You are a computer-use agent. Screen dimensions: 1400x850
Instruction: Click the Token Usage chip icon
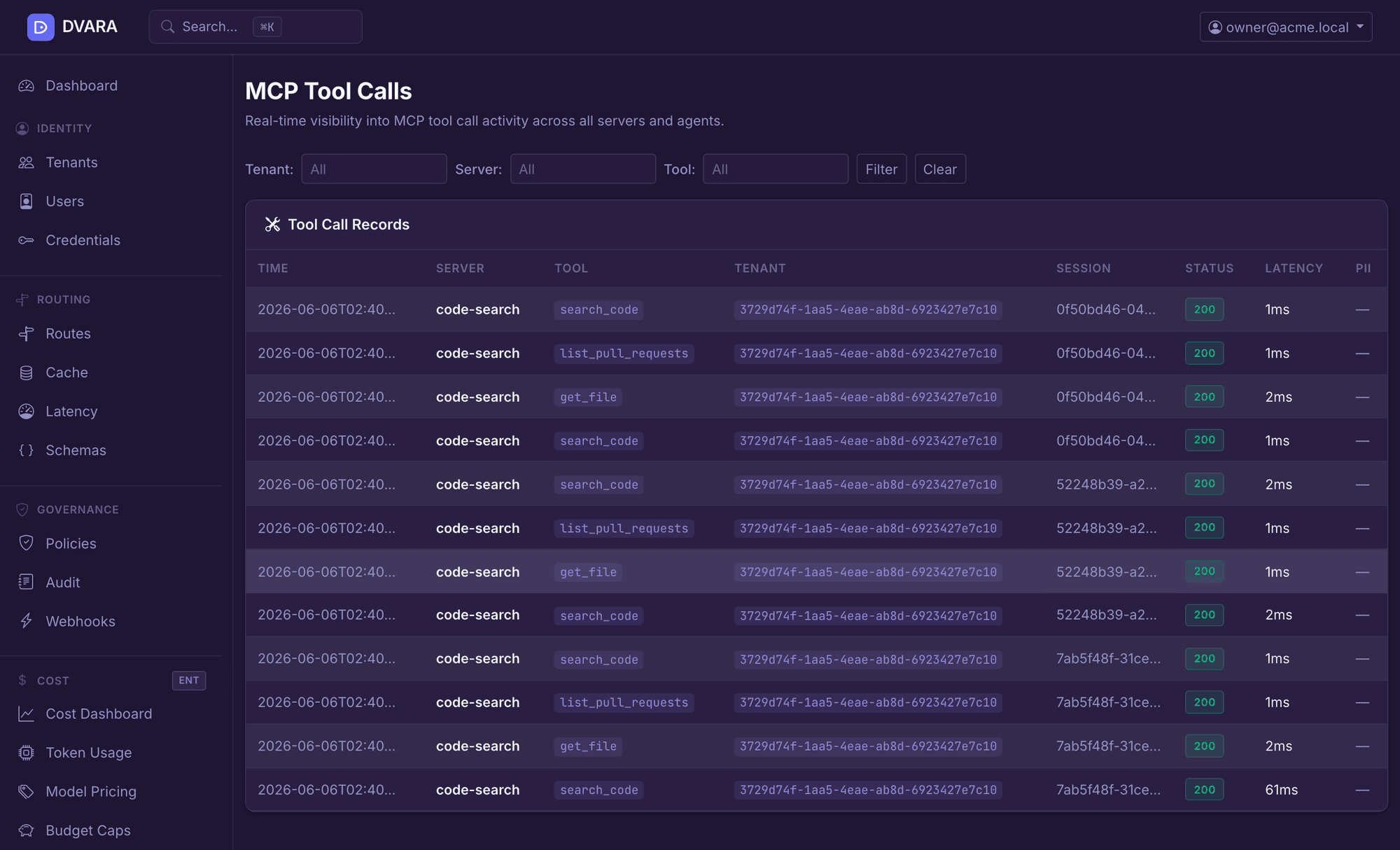(27, 753)
